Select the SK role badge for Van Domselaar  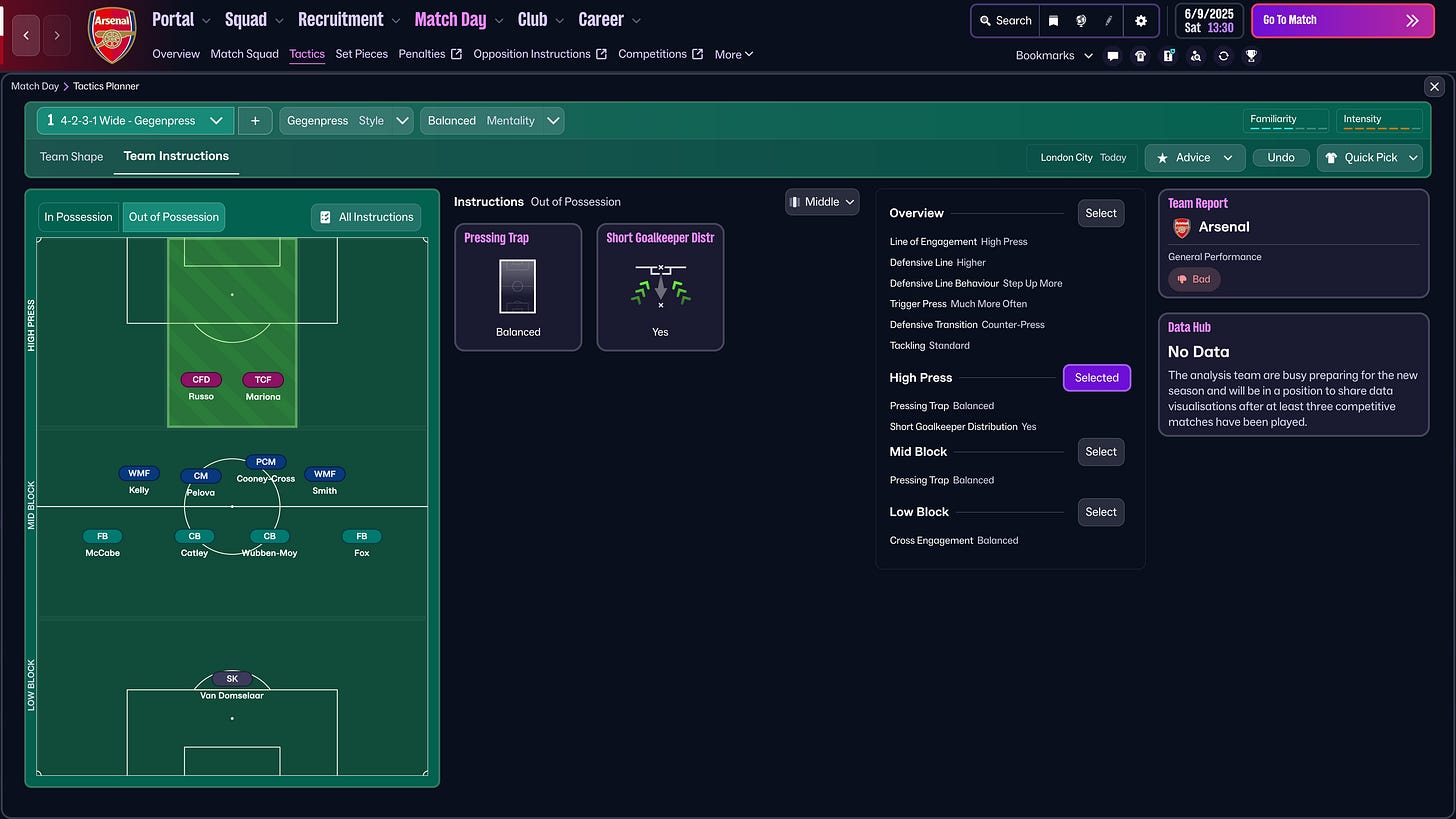tap(232, 679)
